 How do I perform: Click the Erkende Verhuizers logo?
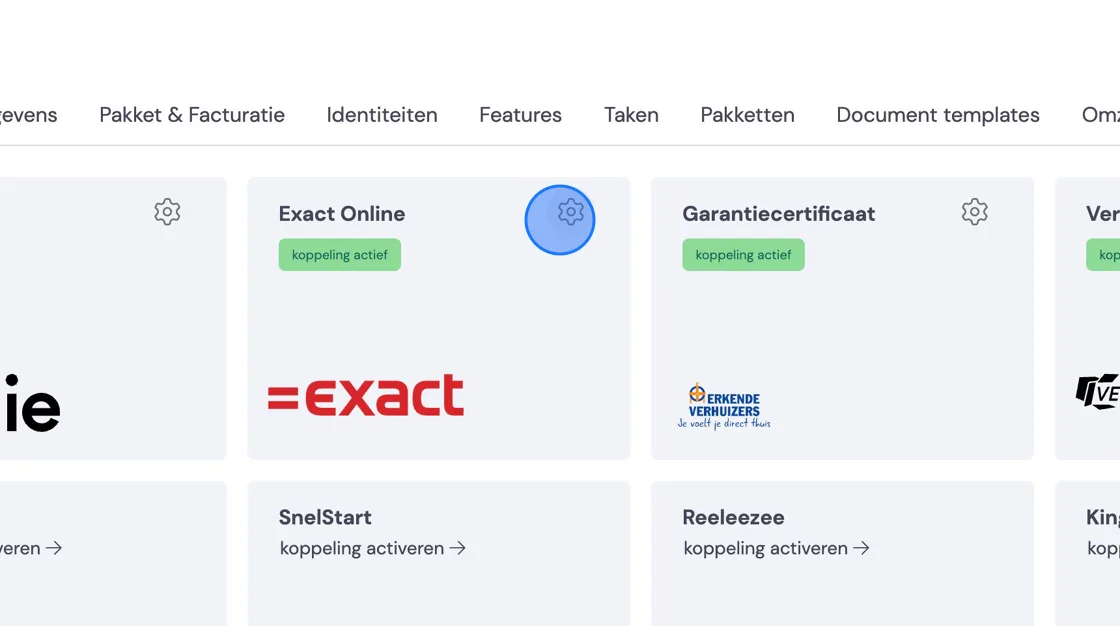pyautogui.click(x=724, y=406)
